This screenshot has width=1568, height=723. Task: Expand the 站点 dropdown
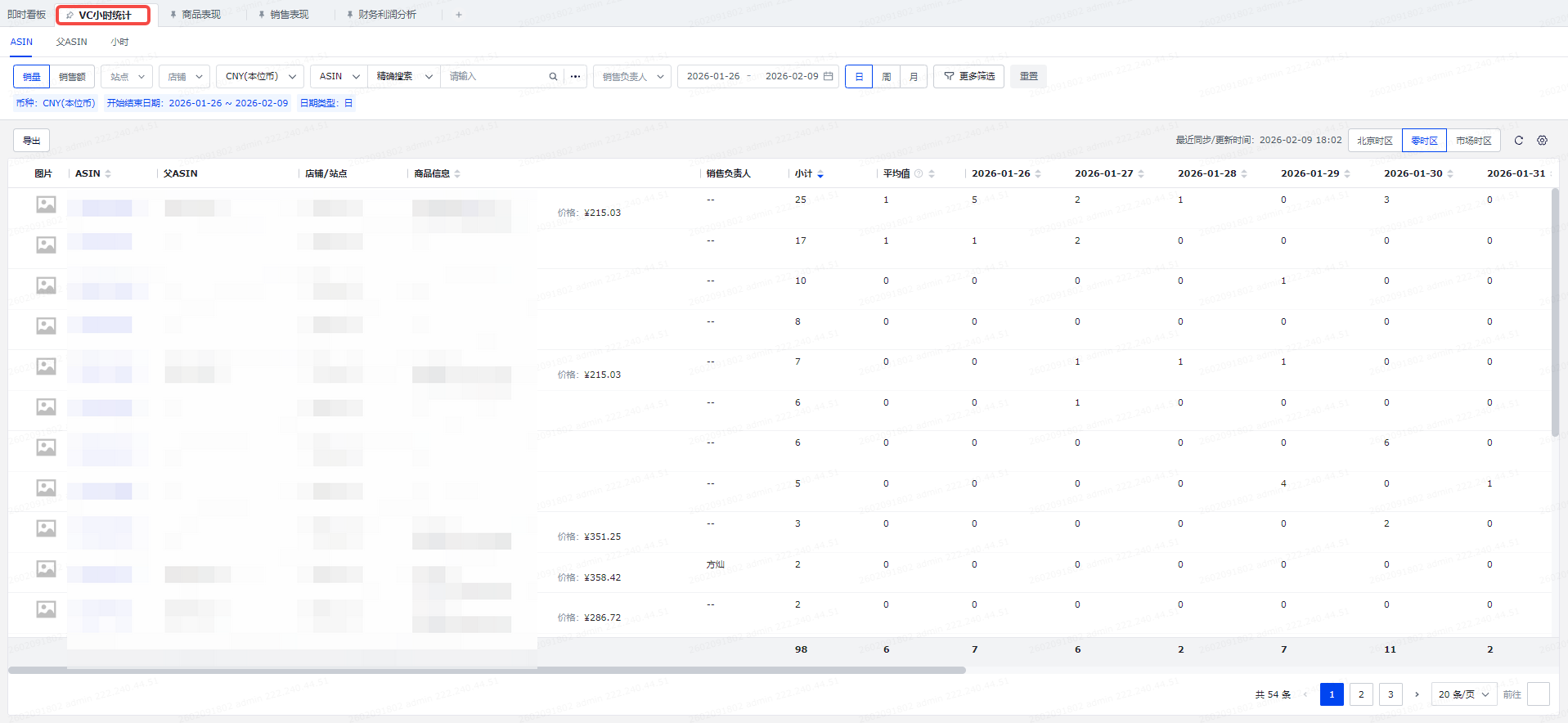(127, 77)
